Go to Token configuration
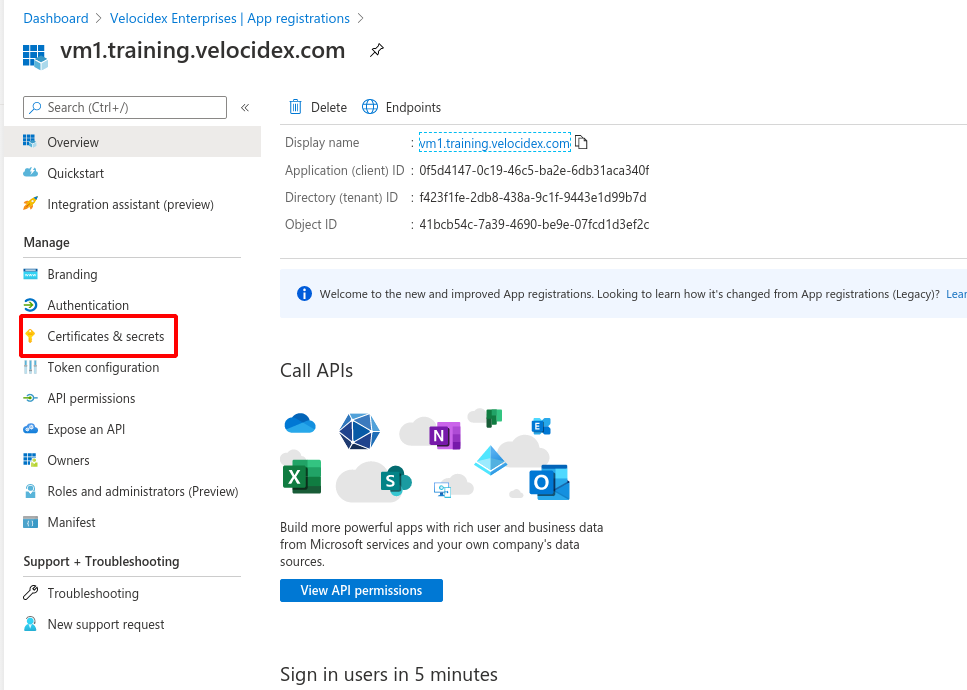967x690 pixels. coord(103,367)
